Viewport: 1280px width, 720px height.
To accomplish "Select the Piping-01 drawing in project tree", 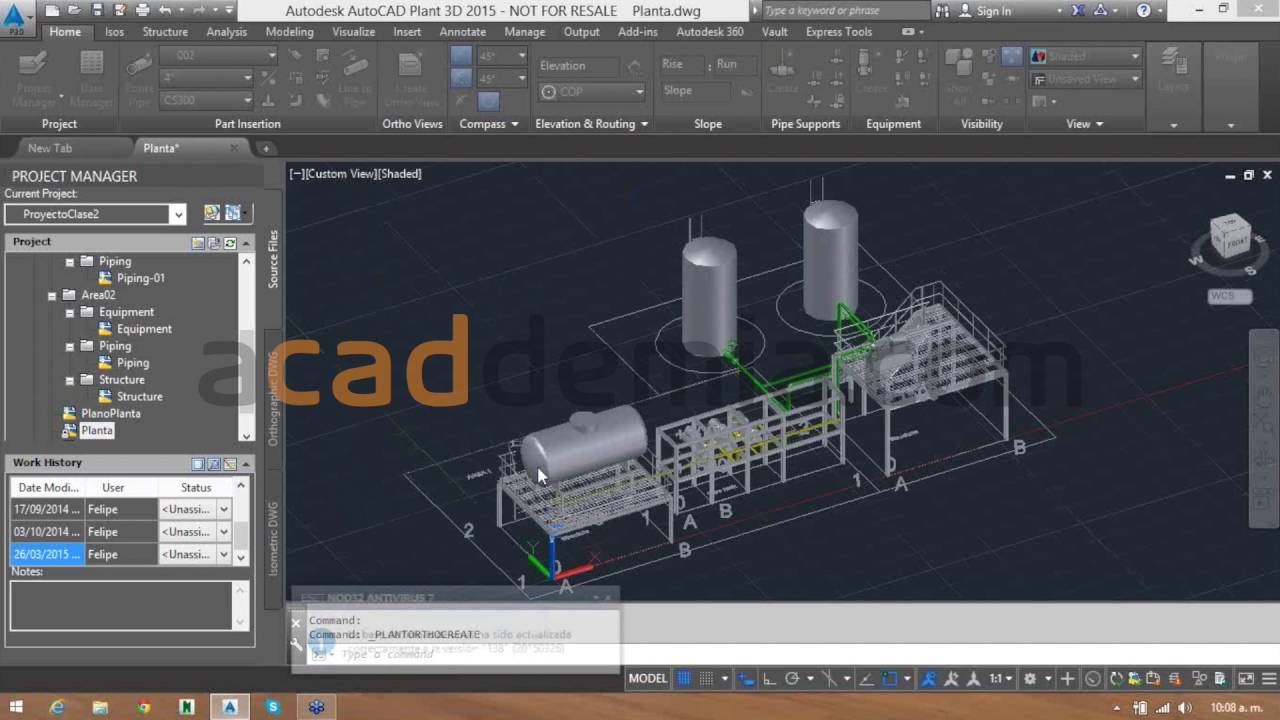I will click(x=140, y=278).
